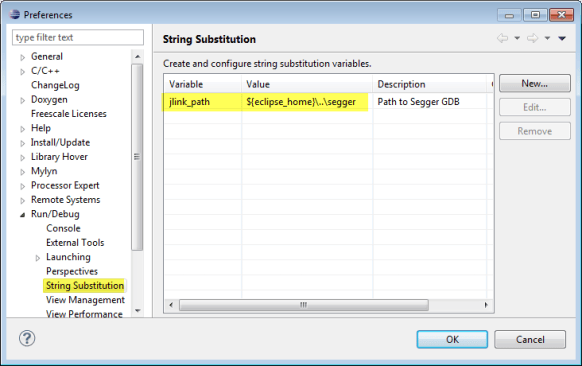Go back with the left arrow icon

click(x=503, y=38)
